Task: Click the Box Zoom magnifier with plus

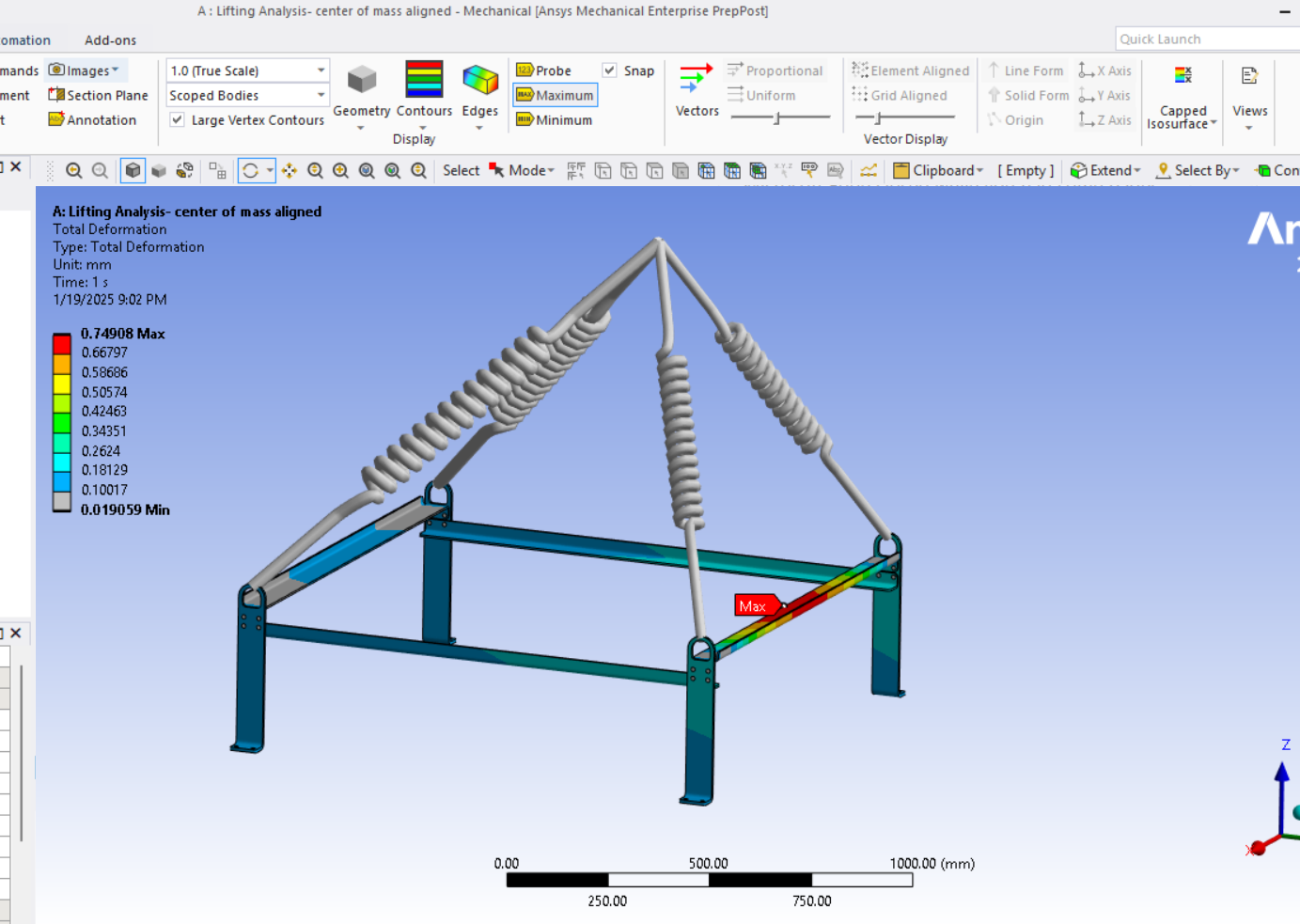Action: (340, 170)
